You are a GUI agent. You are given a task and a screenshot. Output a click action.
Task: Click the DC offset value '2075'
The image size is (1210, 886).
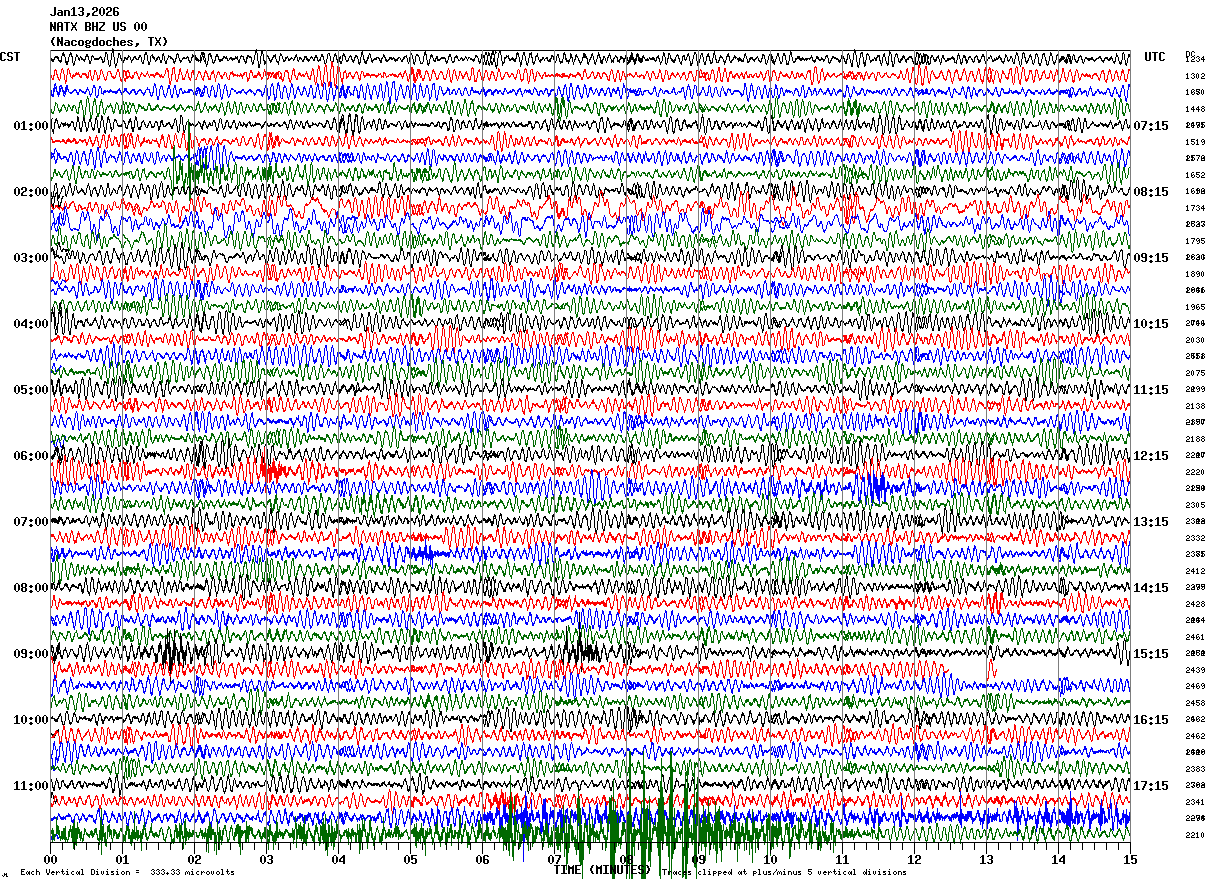(x=1195, y=373)
